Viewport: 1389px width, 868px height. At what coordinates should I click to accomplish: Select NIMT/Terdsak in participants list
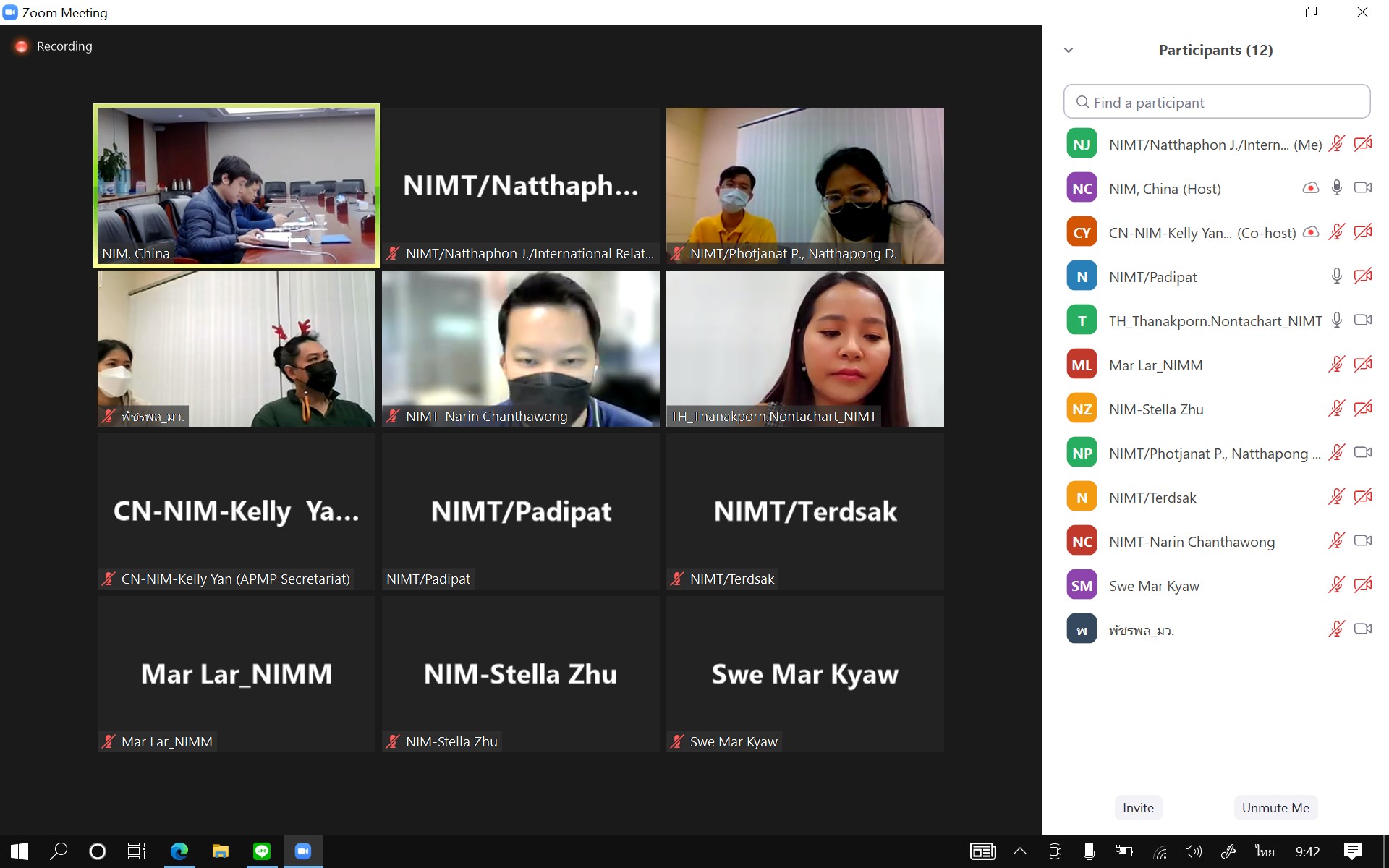point(1152,497)
